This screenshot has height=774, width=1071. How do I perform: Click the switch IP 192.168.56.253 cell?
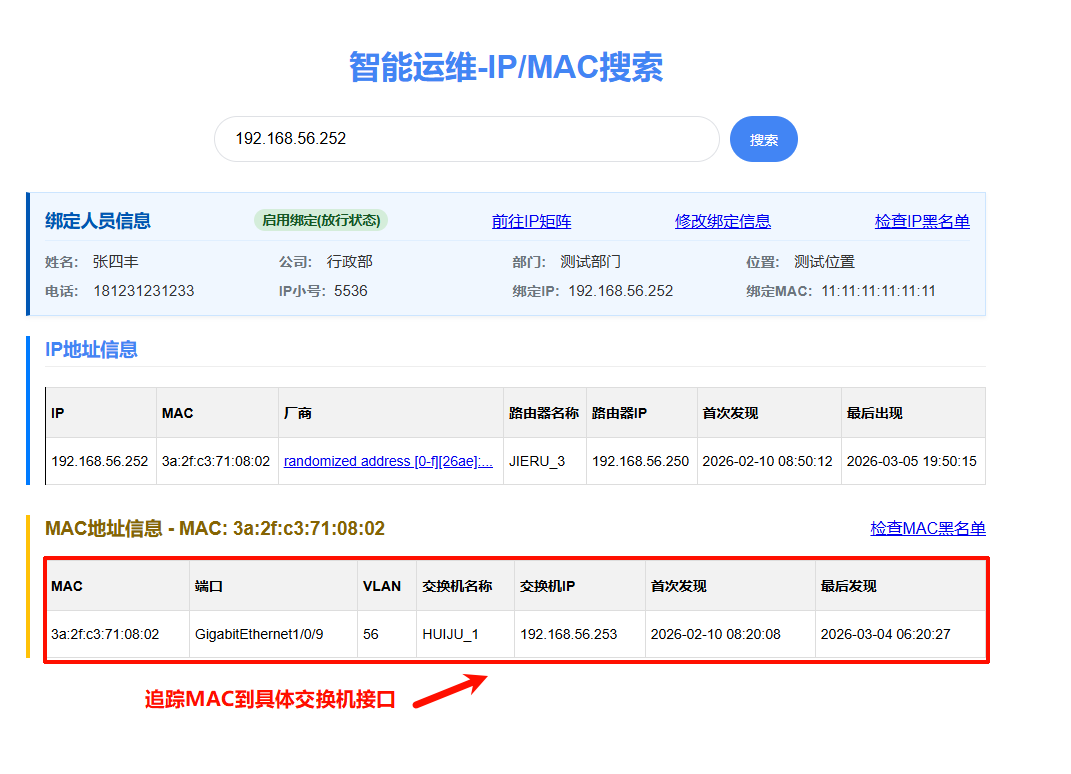coord(568,634)
